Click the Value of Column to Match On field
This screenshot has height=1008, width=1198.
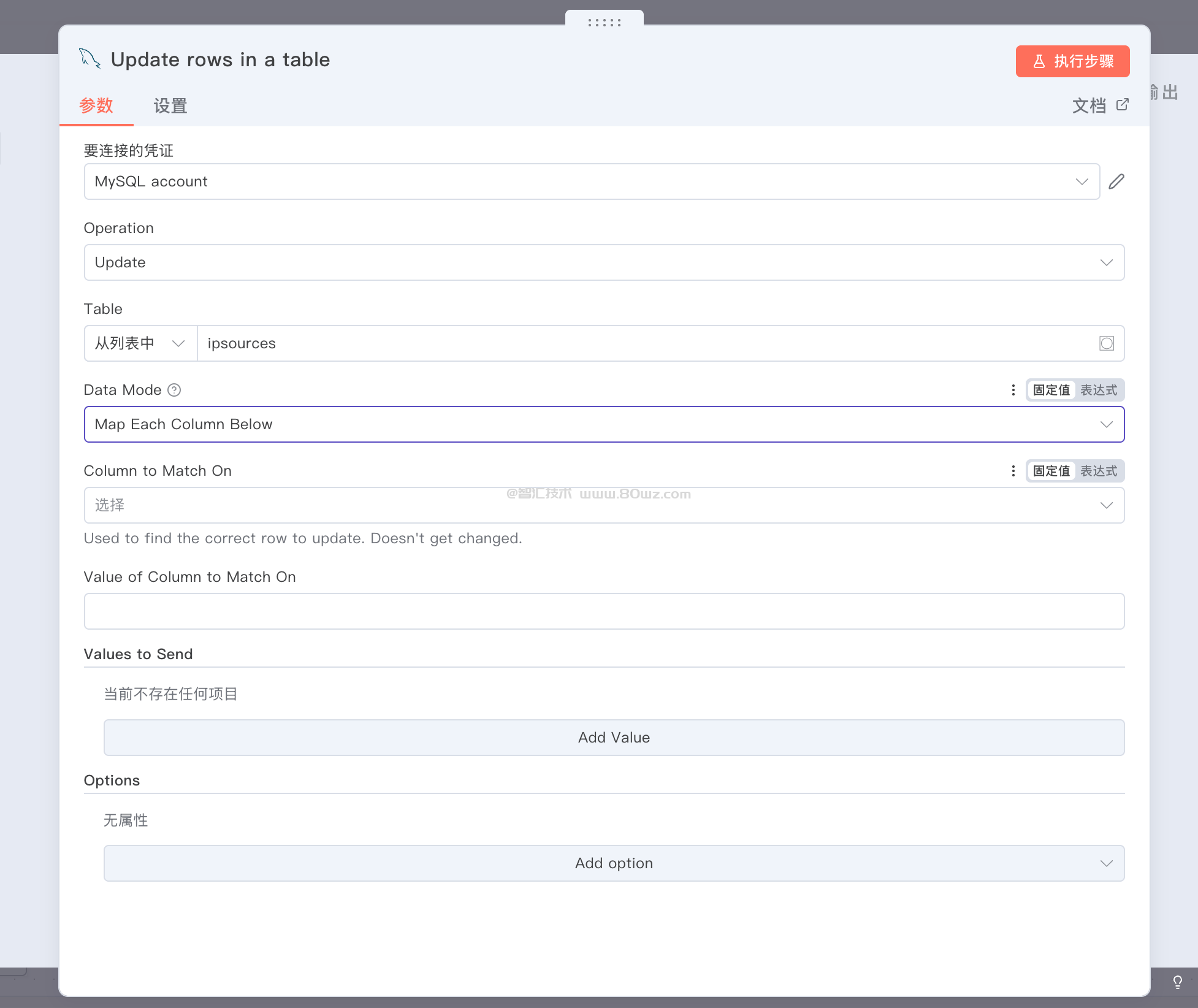coord(603,611)
